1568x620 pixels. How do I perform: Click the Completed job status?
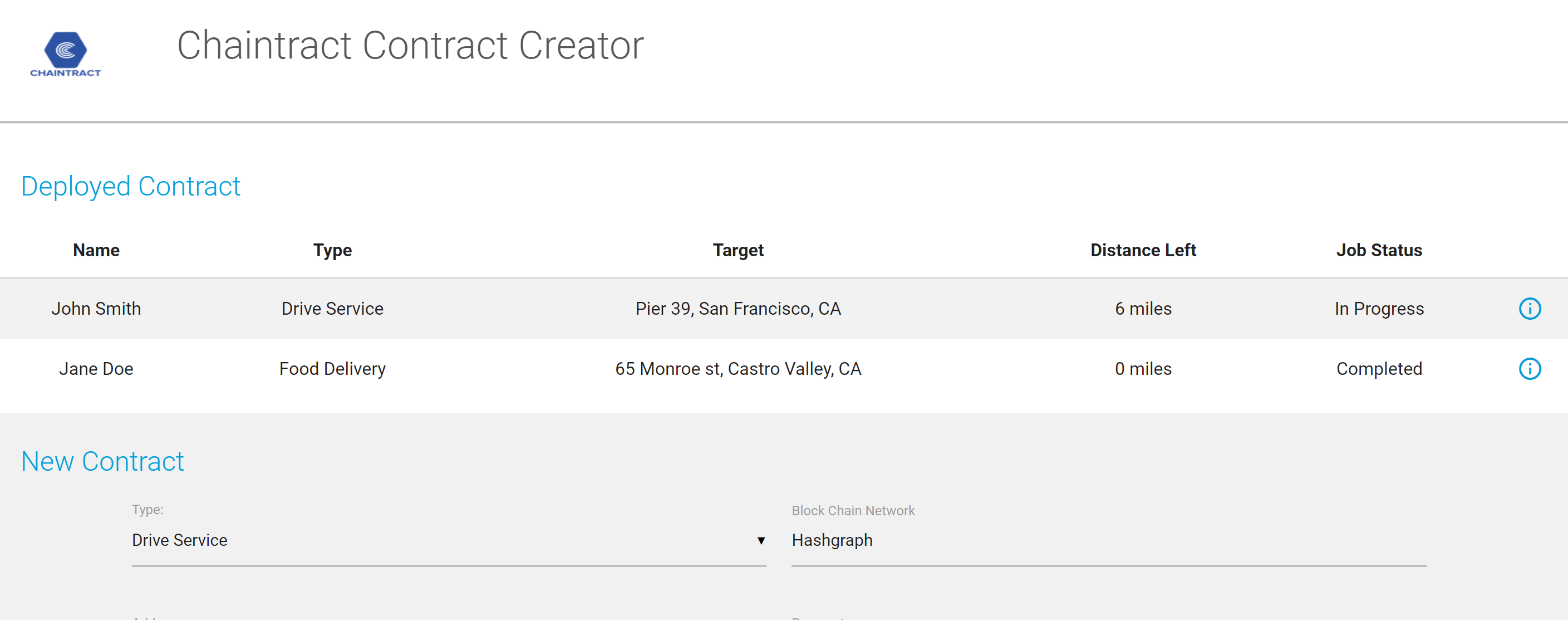[1379, 369]
